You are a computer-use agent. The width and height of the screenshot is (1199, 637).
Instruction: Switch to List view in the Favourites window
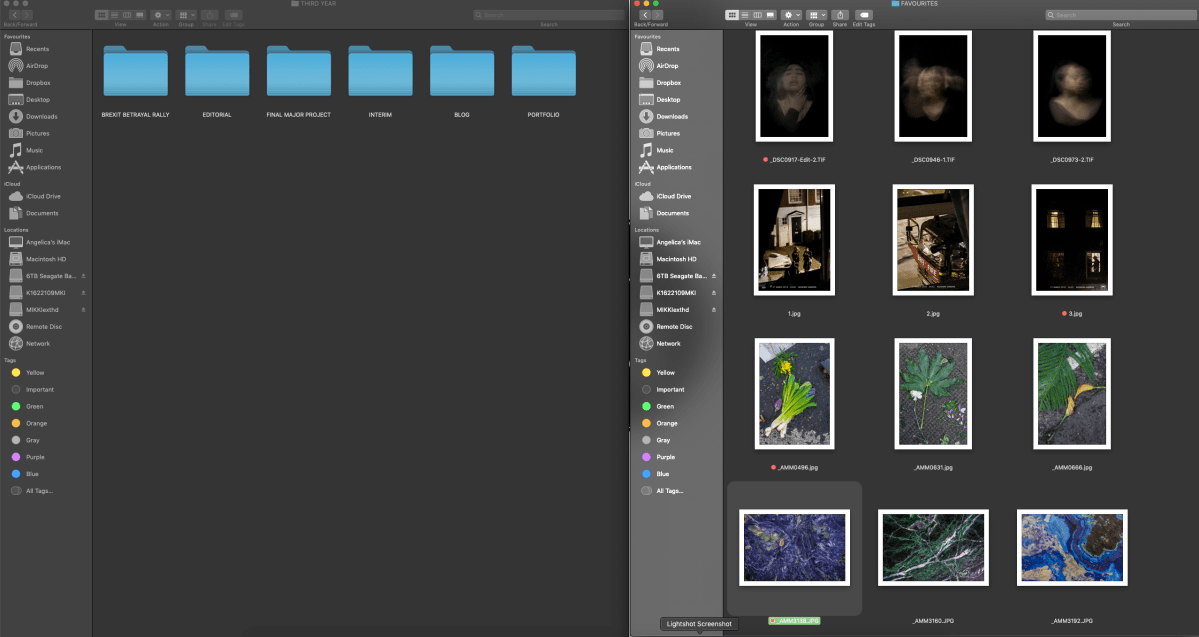[744, 15]
